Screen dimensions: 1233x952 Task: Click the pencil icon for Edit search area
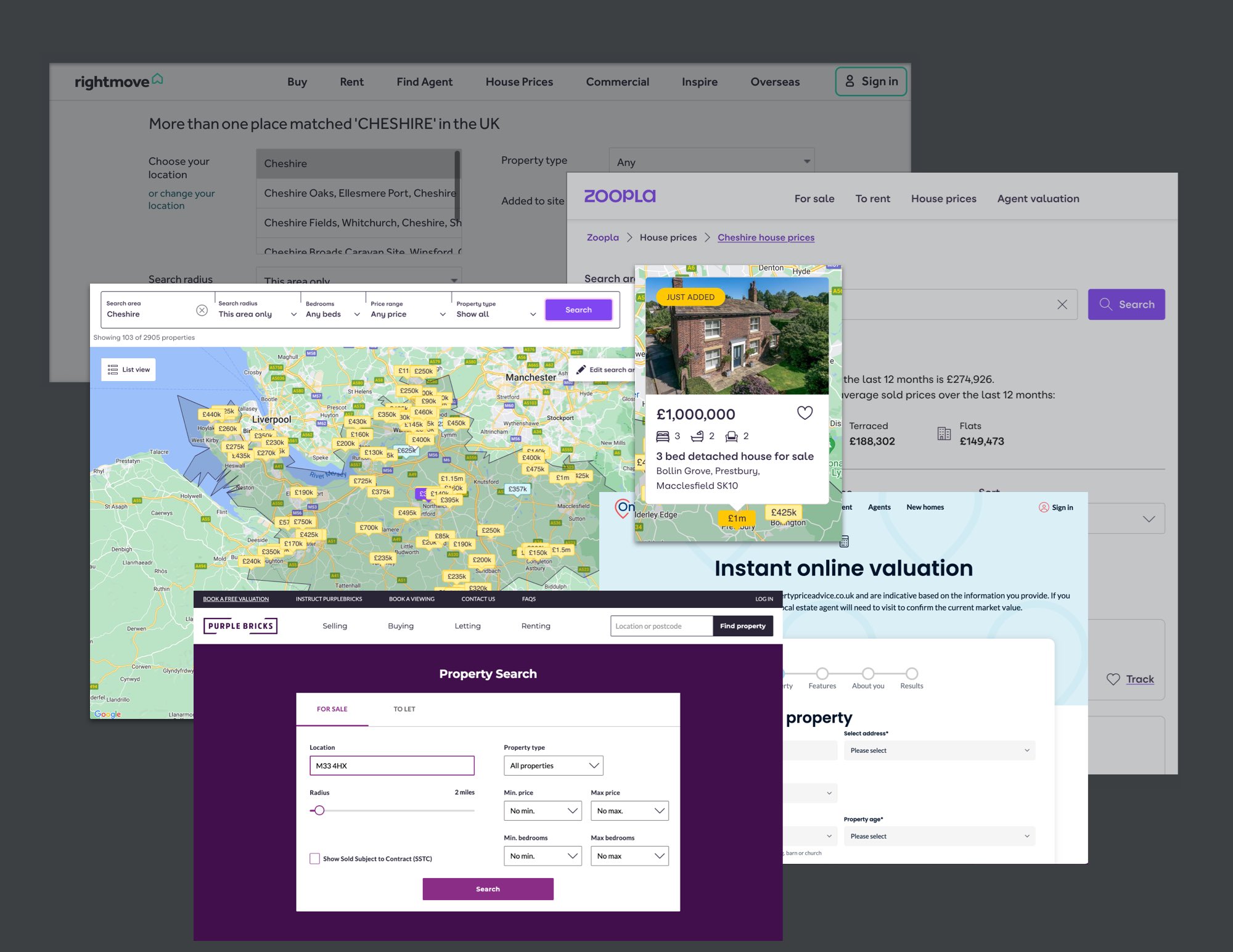click(x=581, y=369)
